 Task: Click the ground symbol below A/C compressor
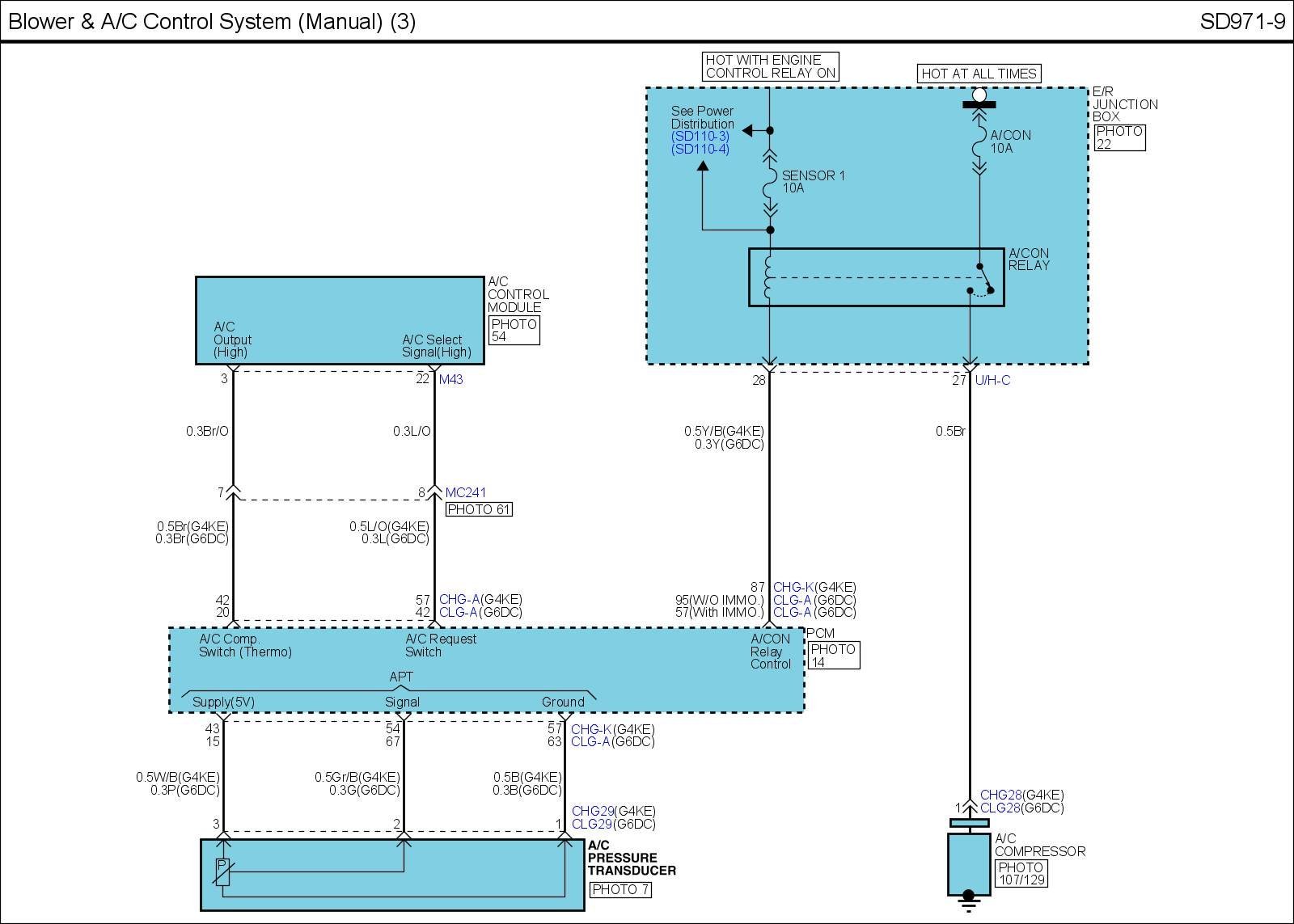968,897
